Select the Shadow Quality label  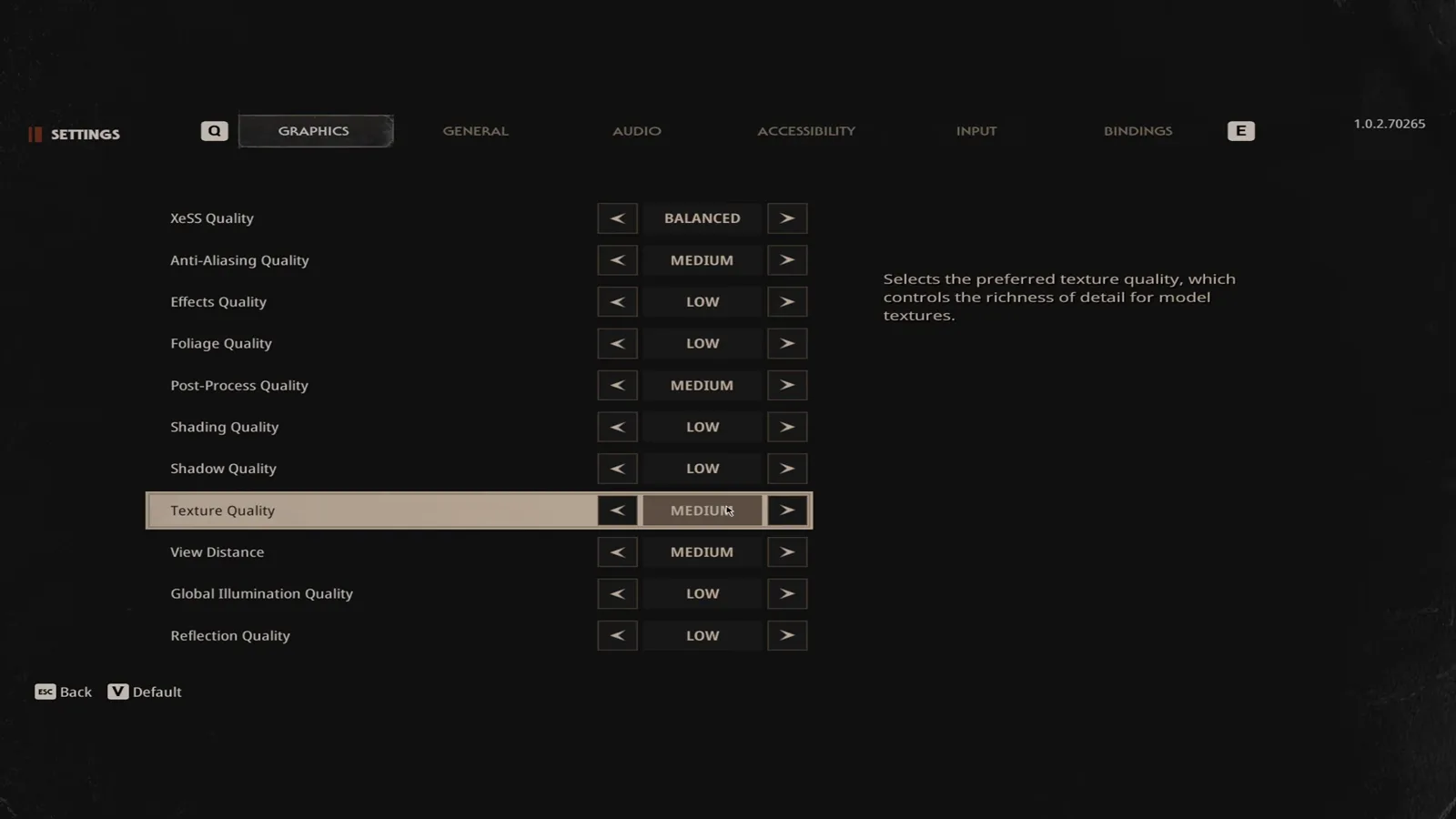tap(223, 469)
